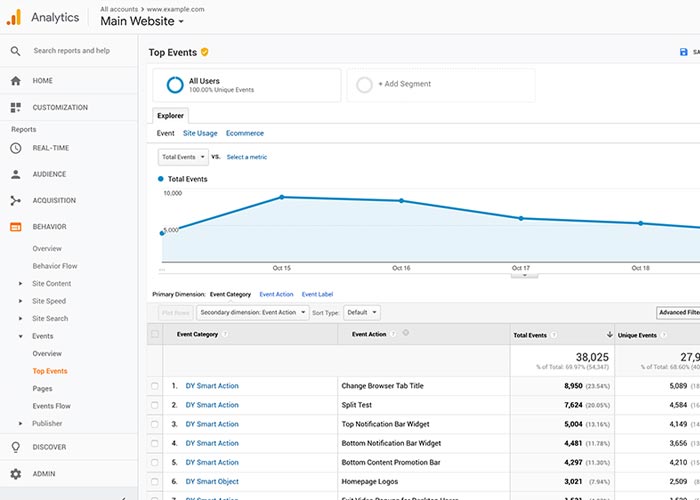The width and height of the screenshot is (700, 500).
Task: Check the box for row 1 Change Browser Tab Title
Action: (x=154, y=386)
